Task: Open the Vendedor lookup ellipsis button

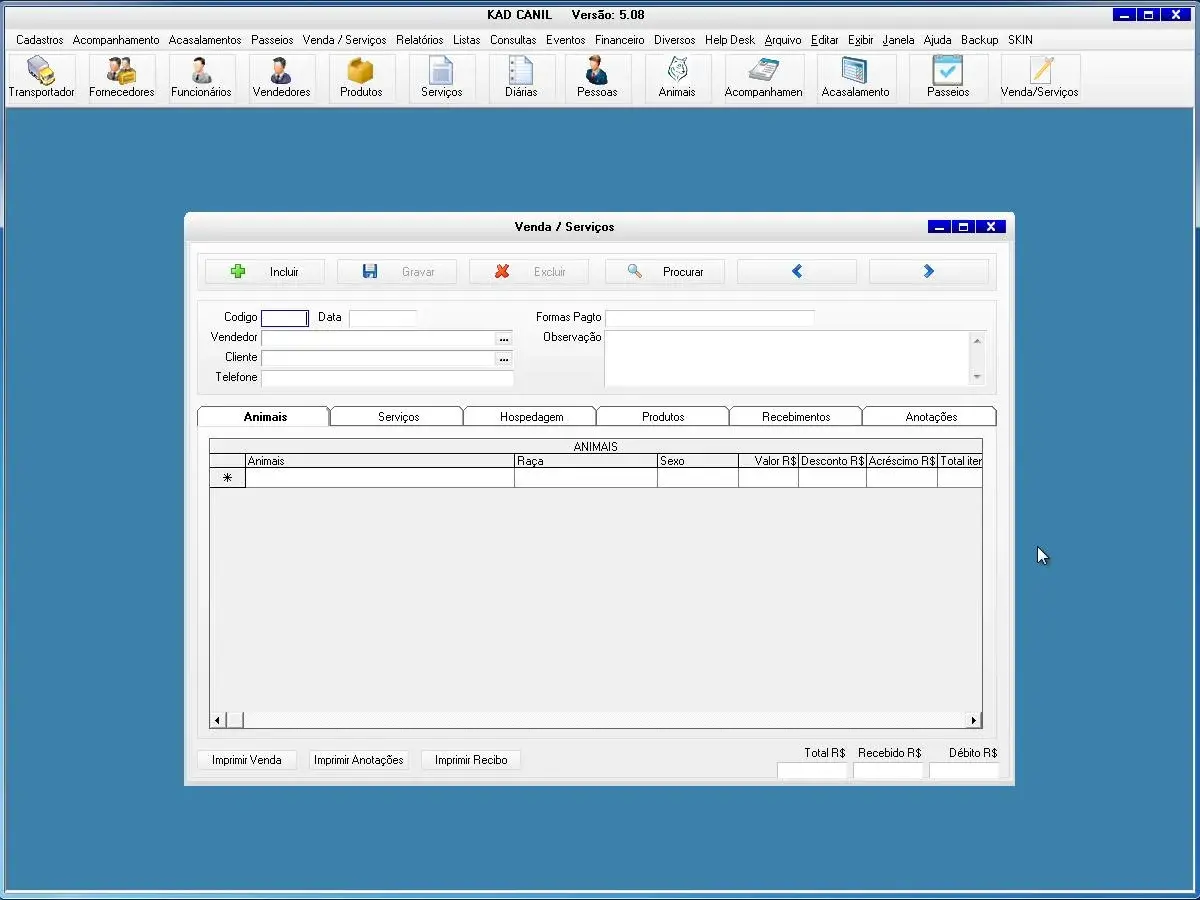Action: tap(504, 339)
